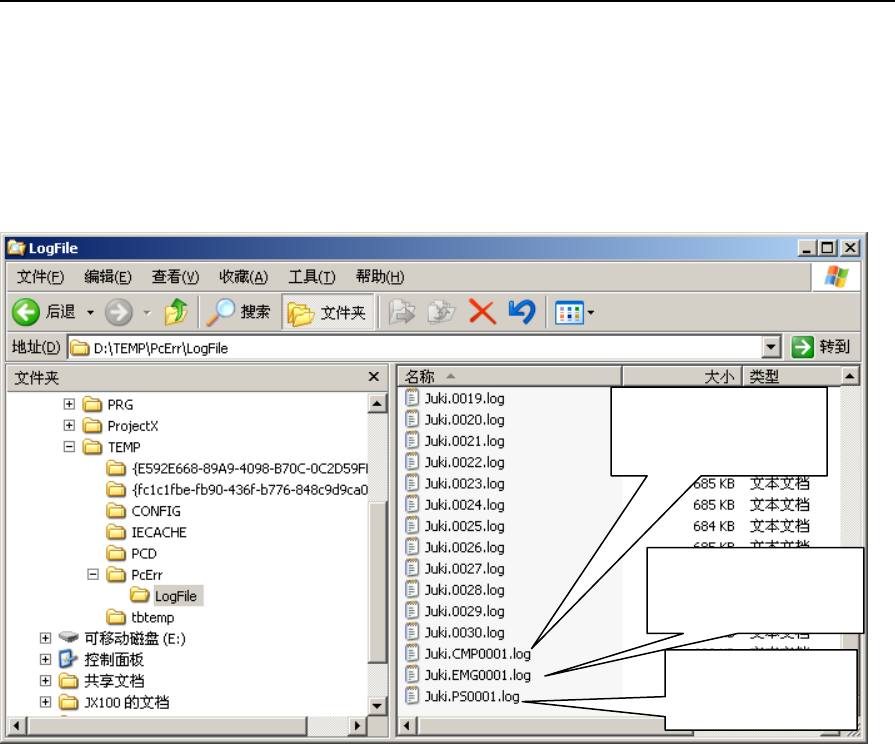Expand the JX100 的文档 node
This screenshot has width=895, height=744.
[46, 702]
